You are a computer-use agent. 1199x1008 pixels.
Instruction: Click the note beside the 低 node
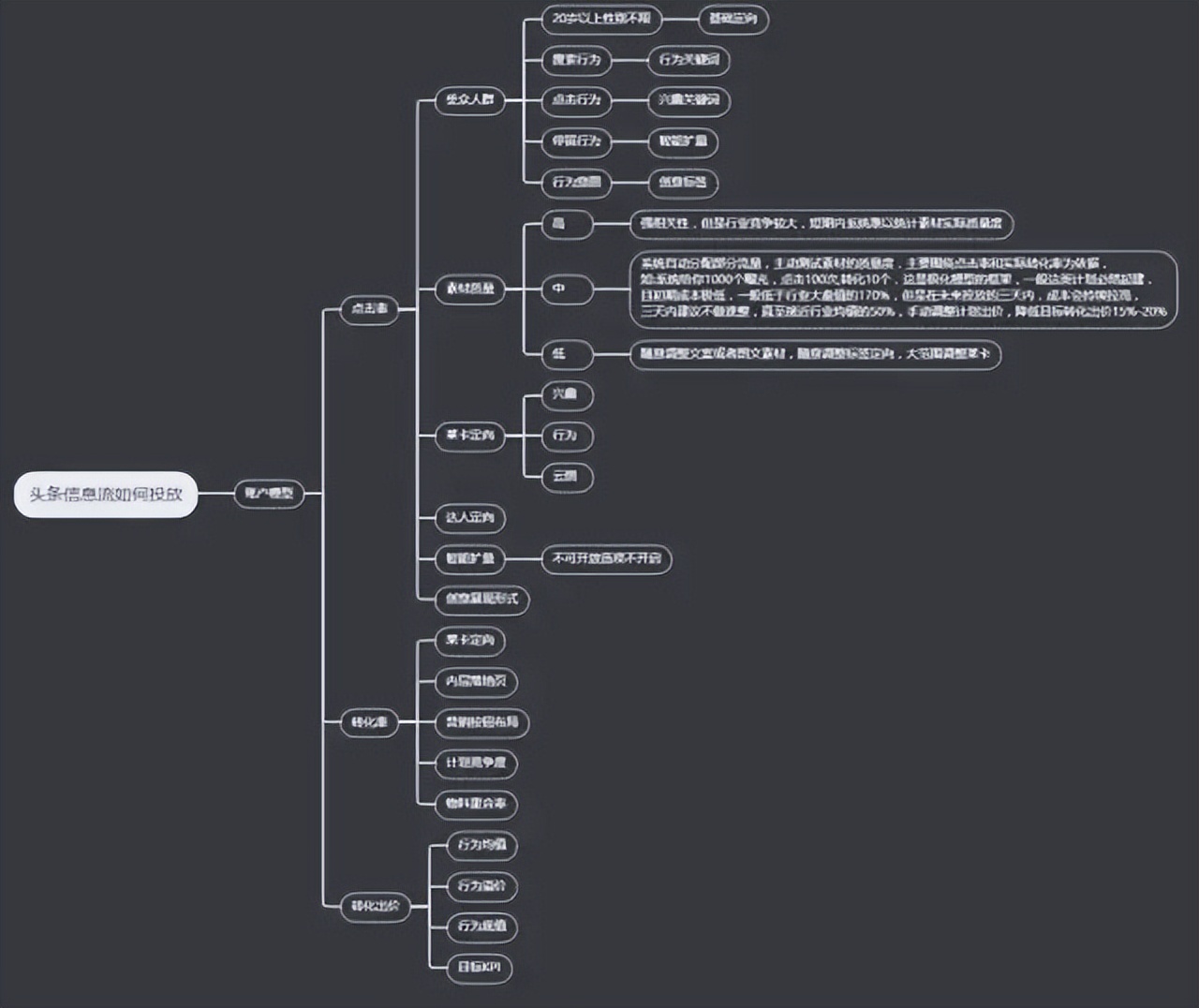(815, 354)
